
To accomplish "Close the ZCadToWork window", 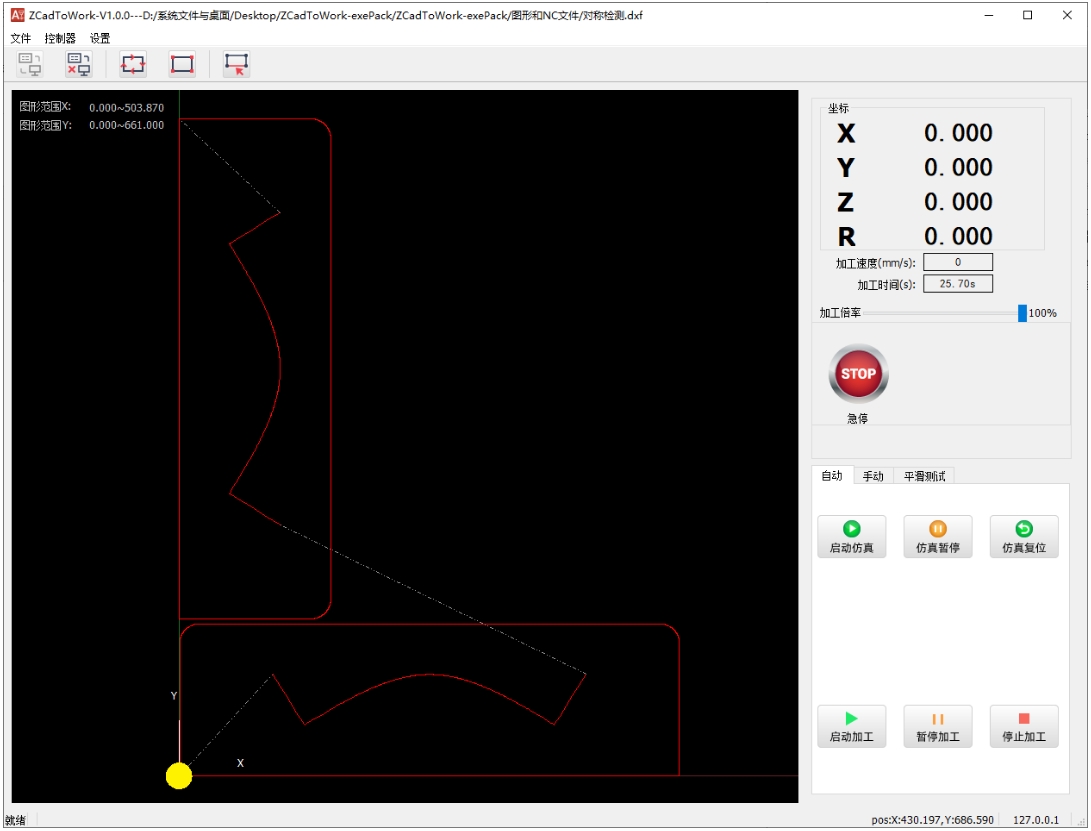I will [x=1067, y=15].
